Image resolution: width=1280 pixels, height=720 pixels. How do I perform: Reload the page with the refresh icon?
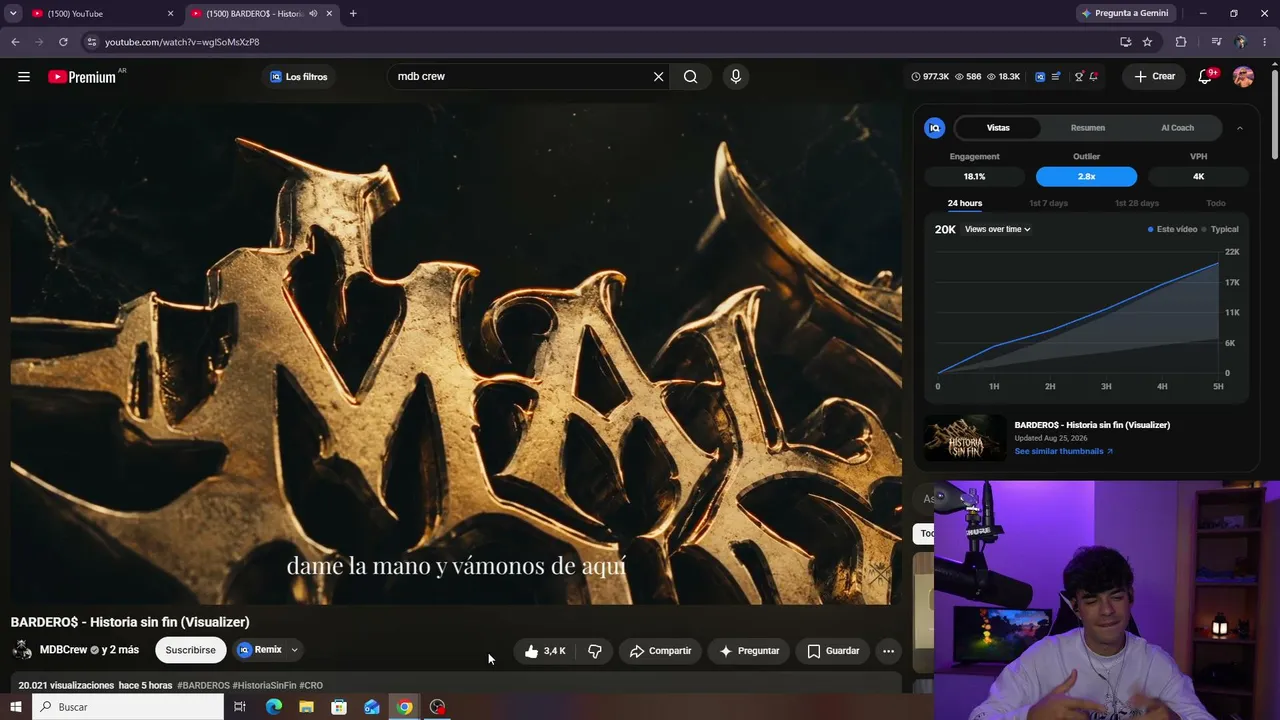63,42
